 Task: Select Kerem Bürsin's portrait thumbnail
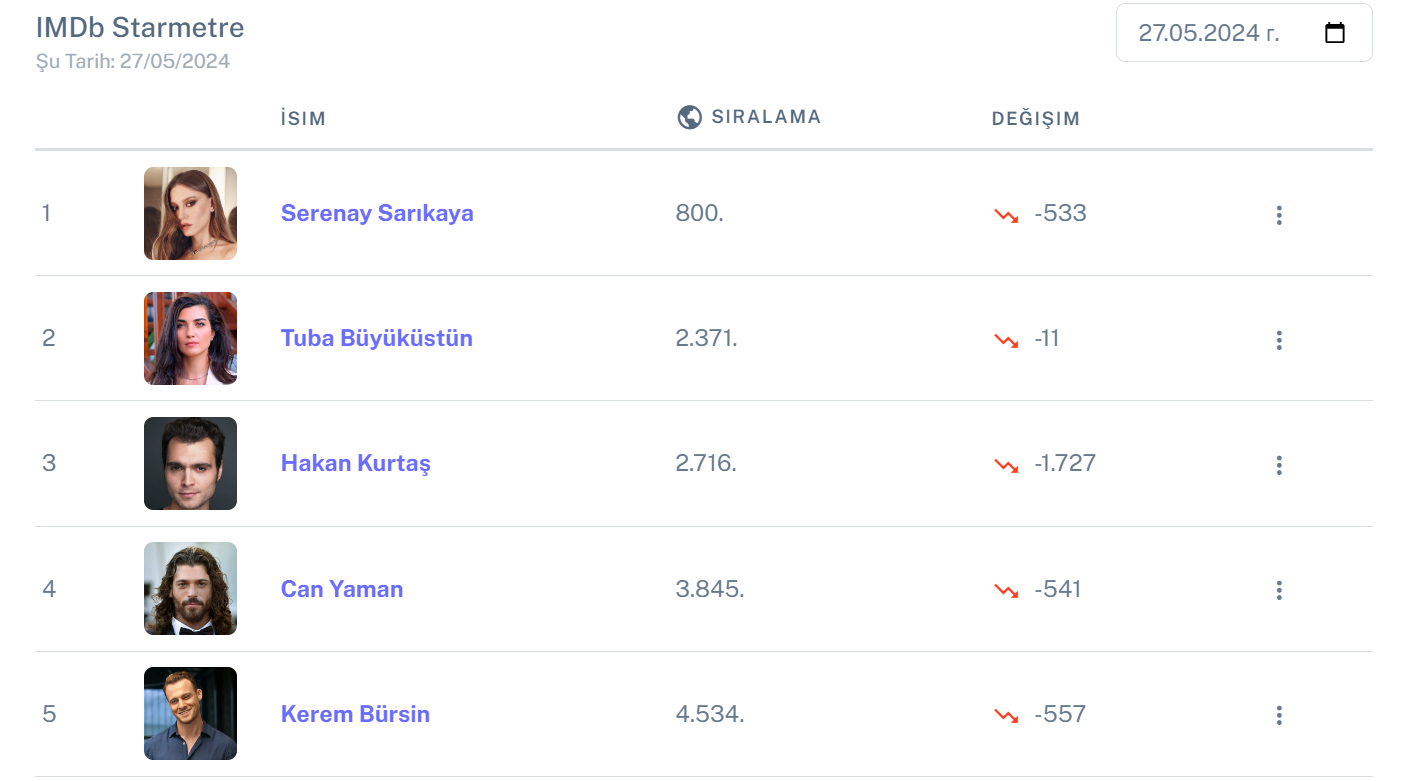coord(190,713)
